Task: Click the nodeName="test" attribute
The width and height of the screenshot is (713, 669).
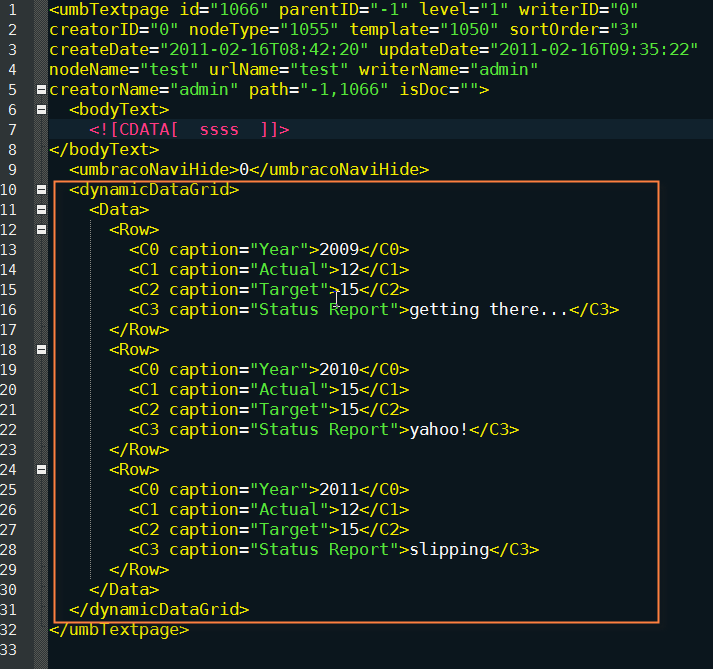Action: click(123, 70)
